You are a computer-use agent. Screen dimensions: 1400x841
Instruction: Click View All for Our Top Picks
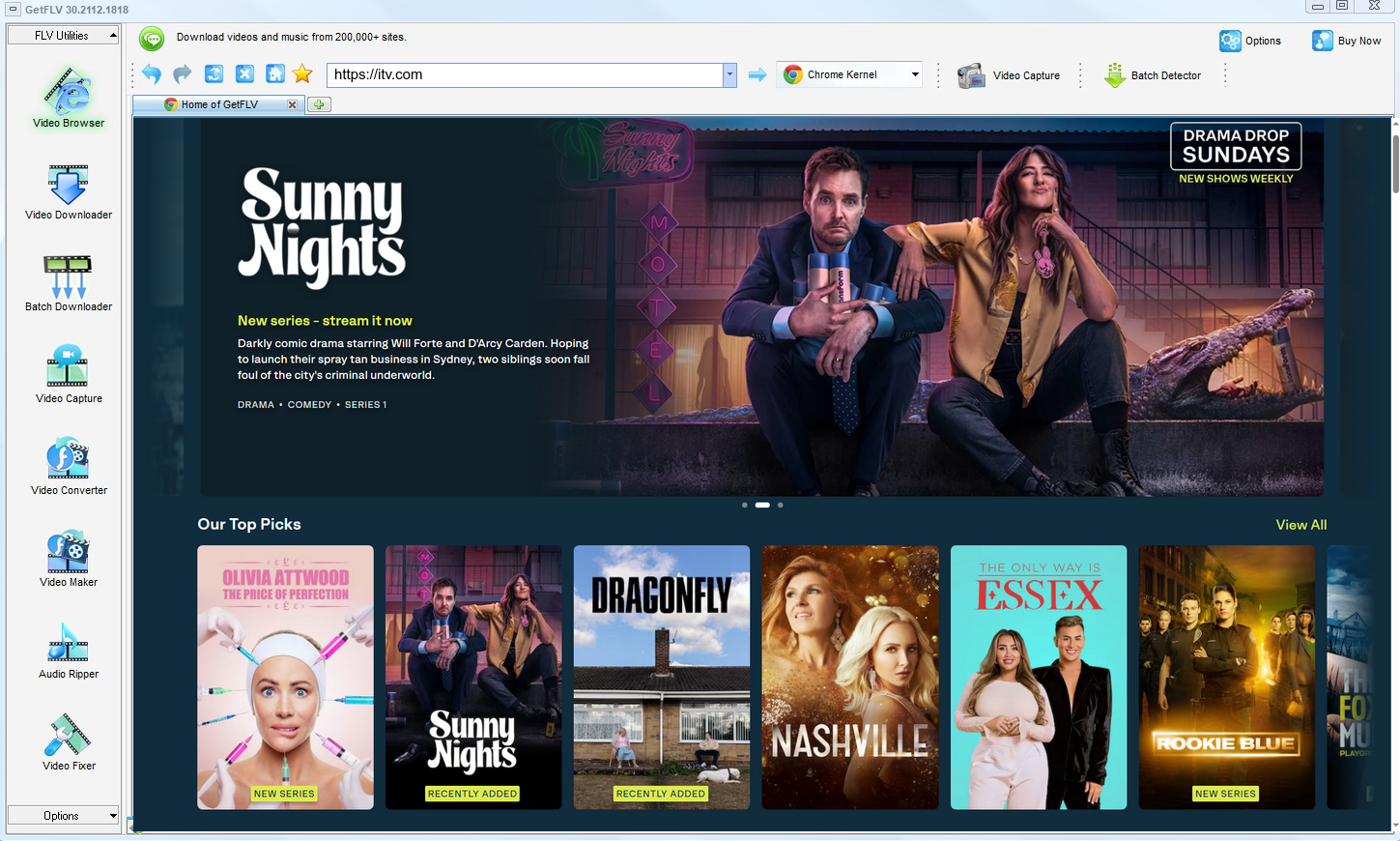click(x=1300, y=525)
